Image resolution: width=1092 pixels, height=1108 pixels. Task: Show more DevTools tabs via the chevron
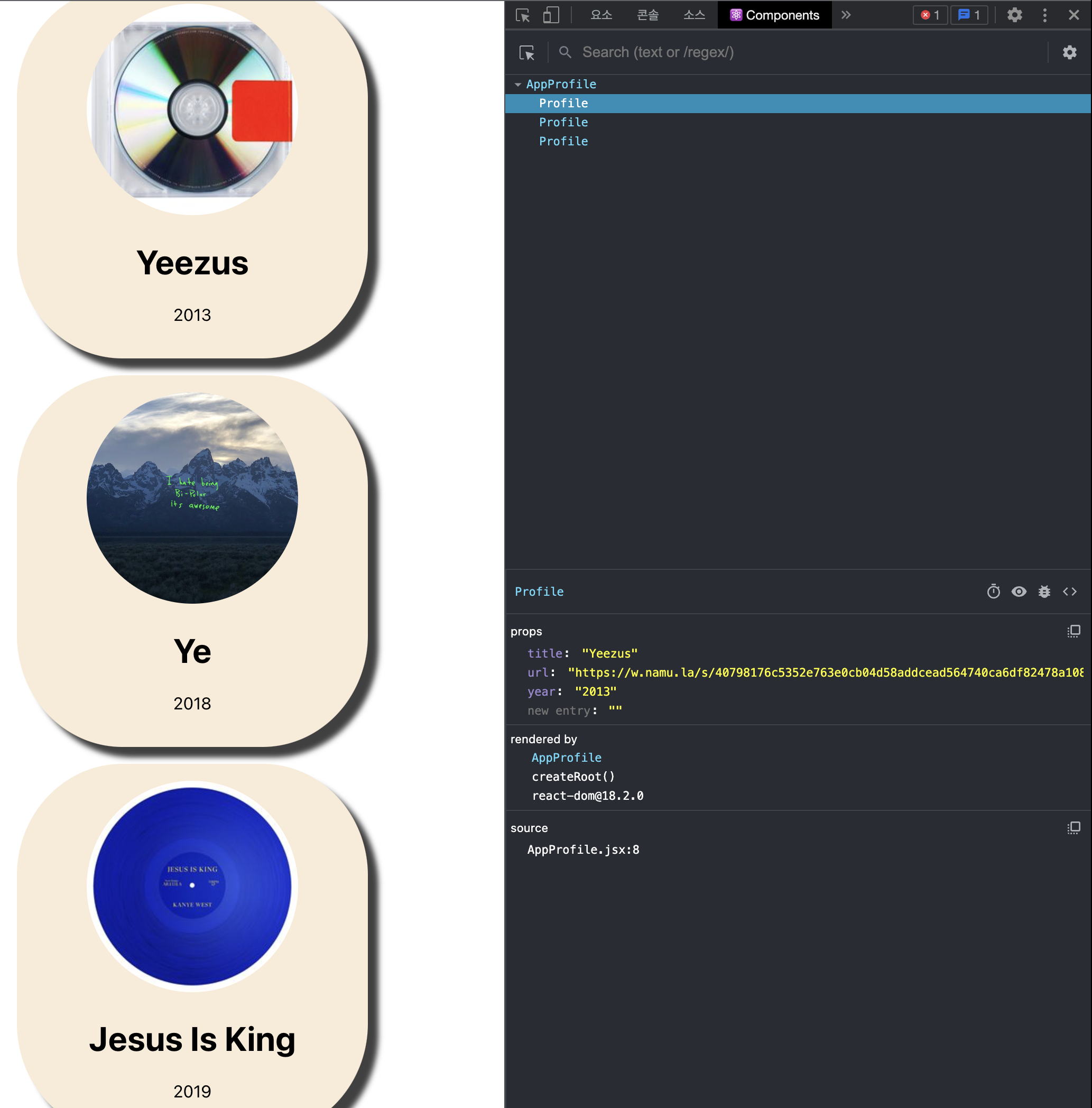click(846, 15)
